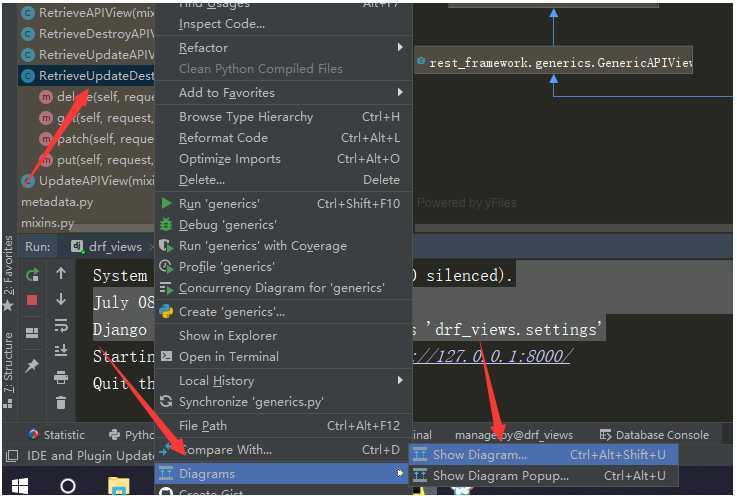Click the down arrow in Run toolbar
737x496 pixels.
(61, 299)
